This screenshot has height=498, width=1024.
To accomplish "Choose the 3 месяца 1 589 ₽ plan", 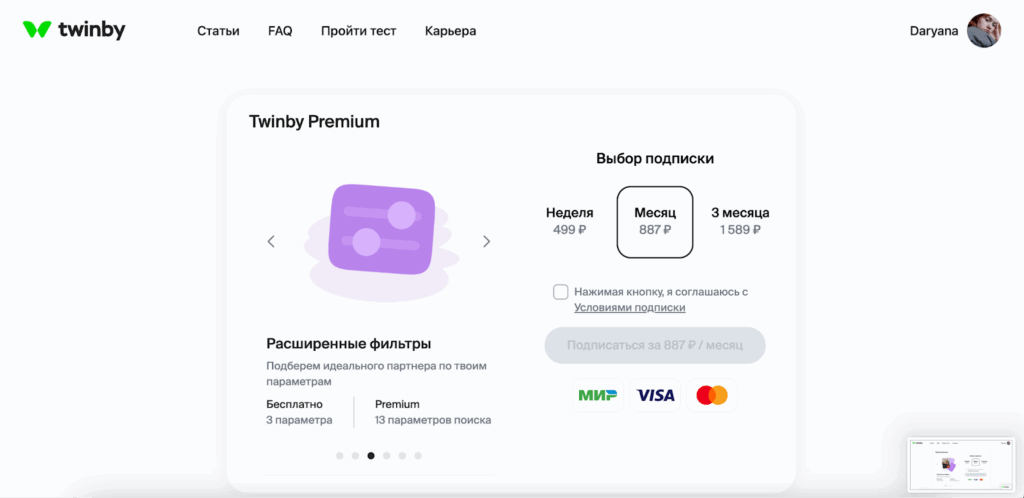I will click(x=740, y=221).
